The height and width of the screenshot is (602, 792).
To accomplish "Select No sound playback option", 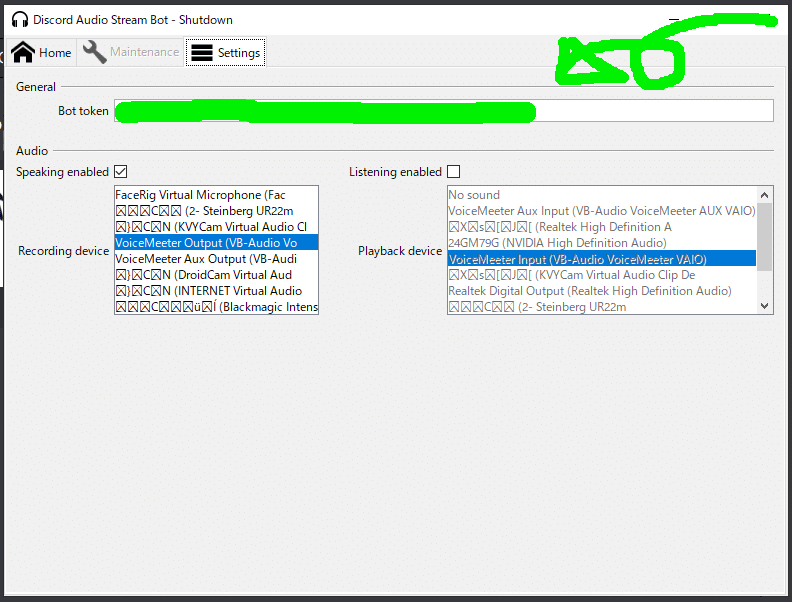I will [x=602, y=195].
